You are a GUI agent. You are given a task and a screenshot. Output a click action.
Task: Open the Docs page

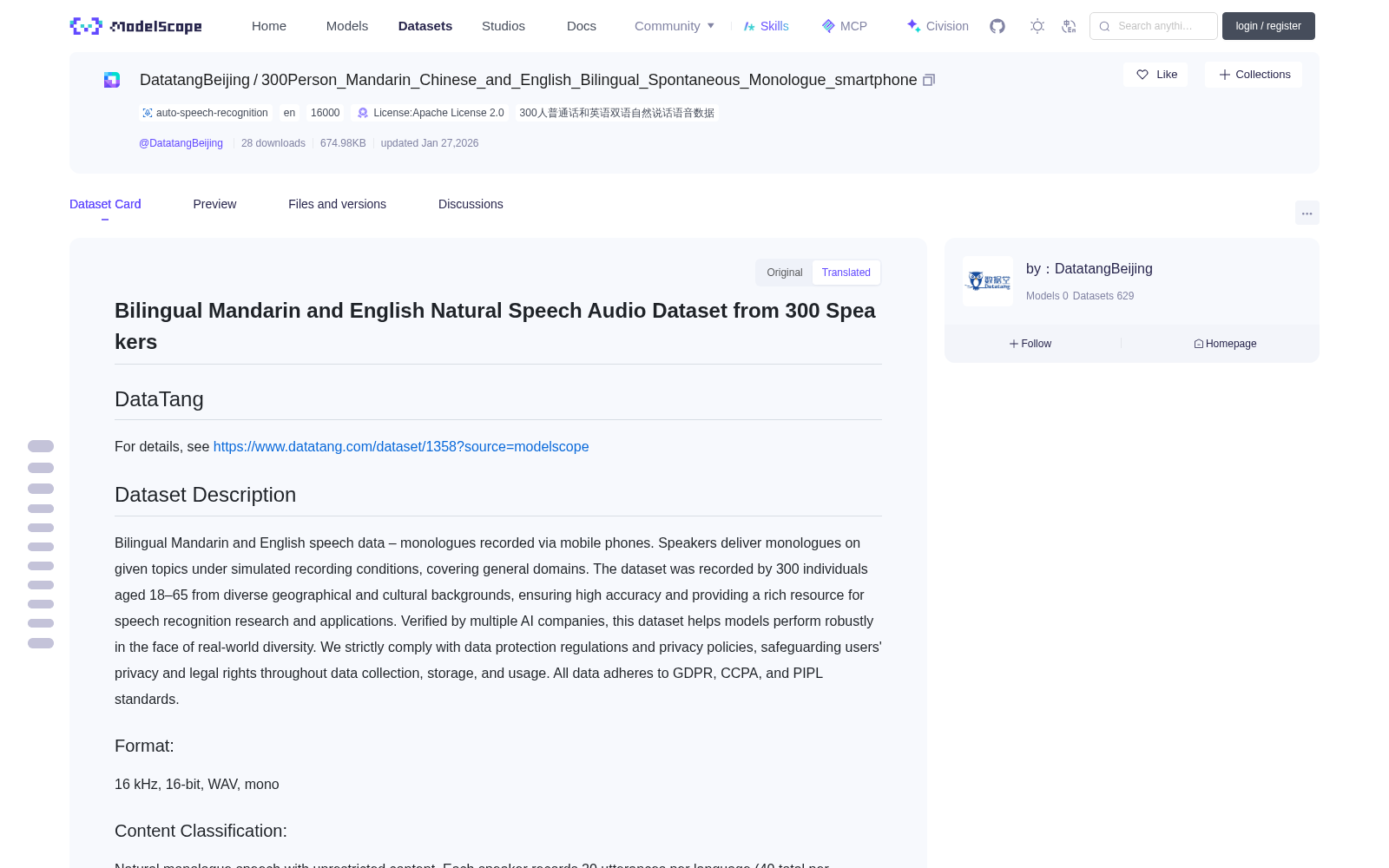click(x=582, y=26)
